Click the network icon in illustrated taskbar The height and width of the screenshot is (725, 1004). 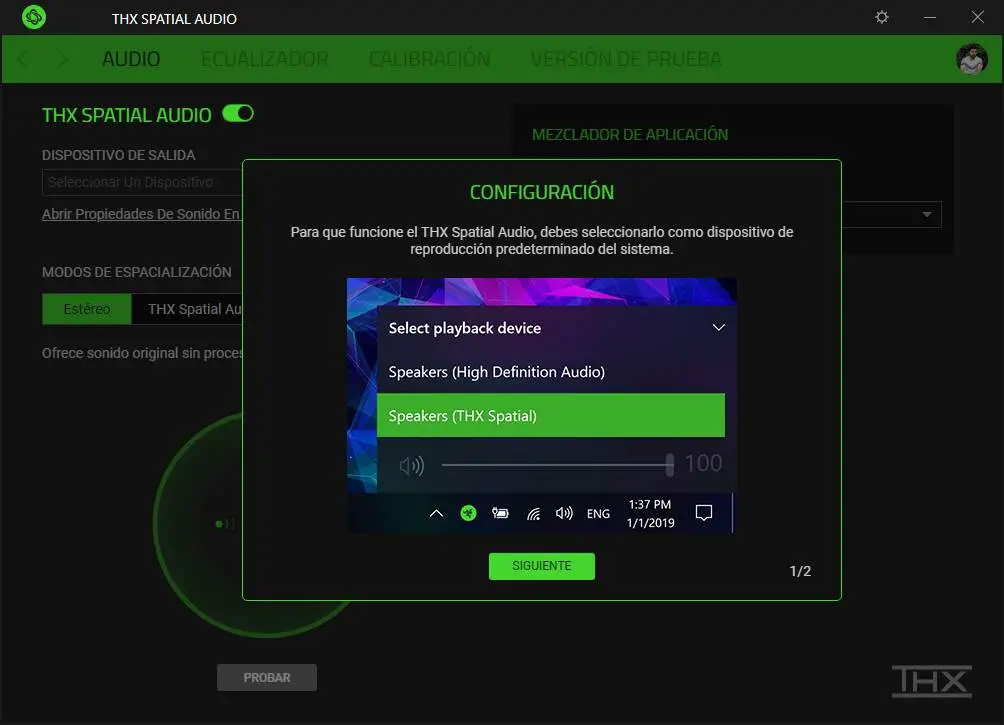coord(533,514)
